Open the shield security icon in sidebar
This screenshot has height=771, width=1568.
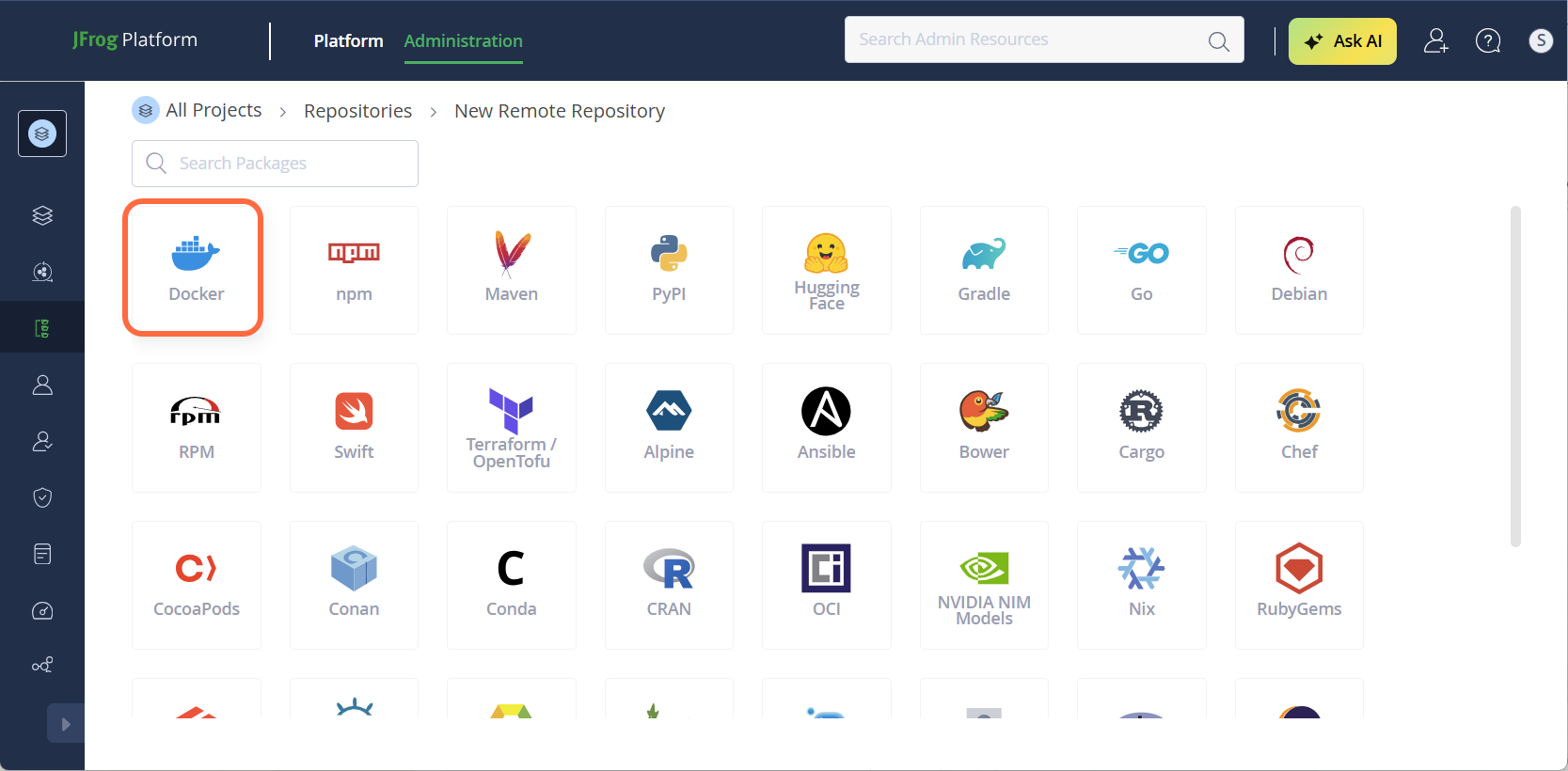[x=42, y=497]
